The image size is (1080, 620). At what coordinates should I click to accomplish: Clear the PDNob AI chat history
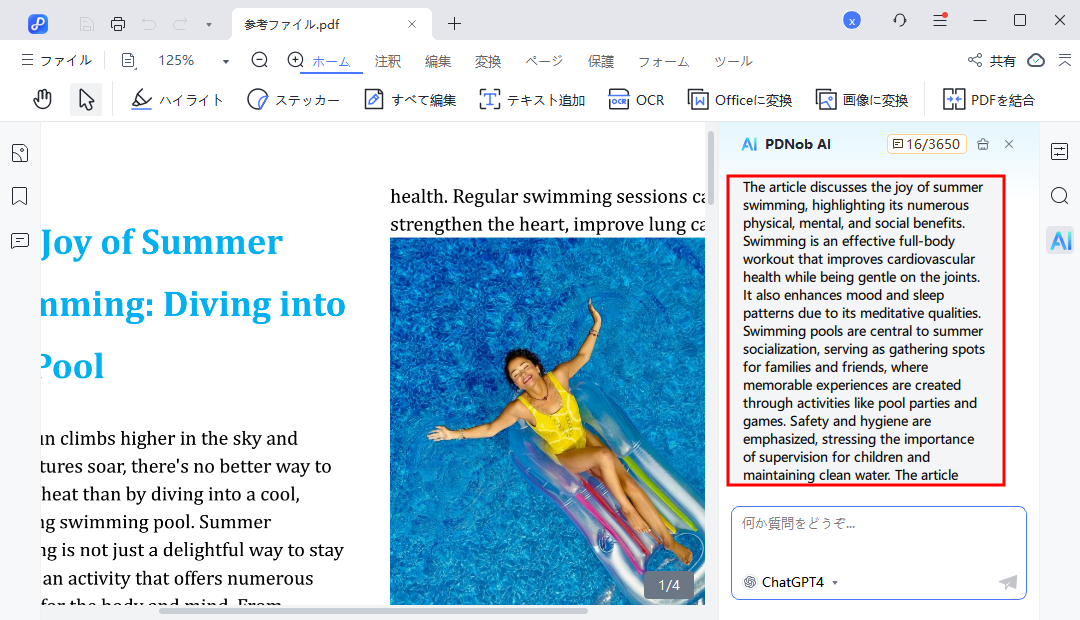click(x=983, y=144)
